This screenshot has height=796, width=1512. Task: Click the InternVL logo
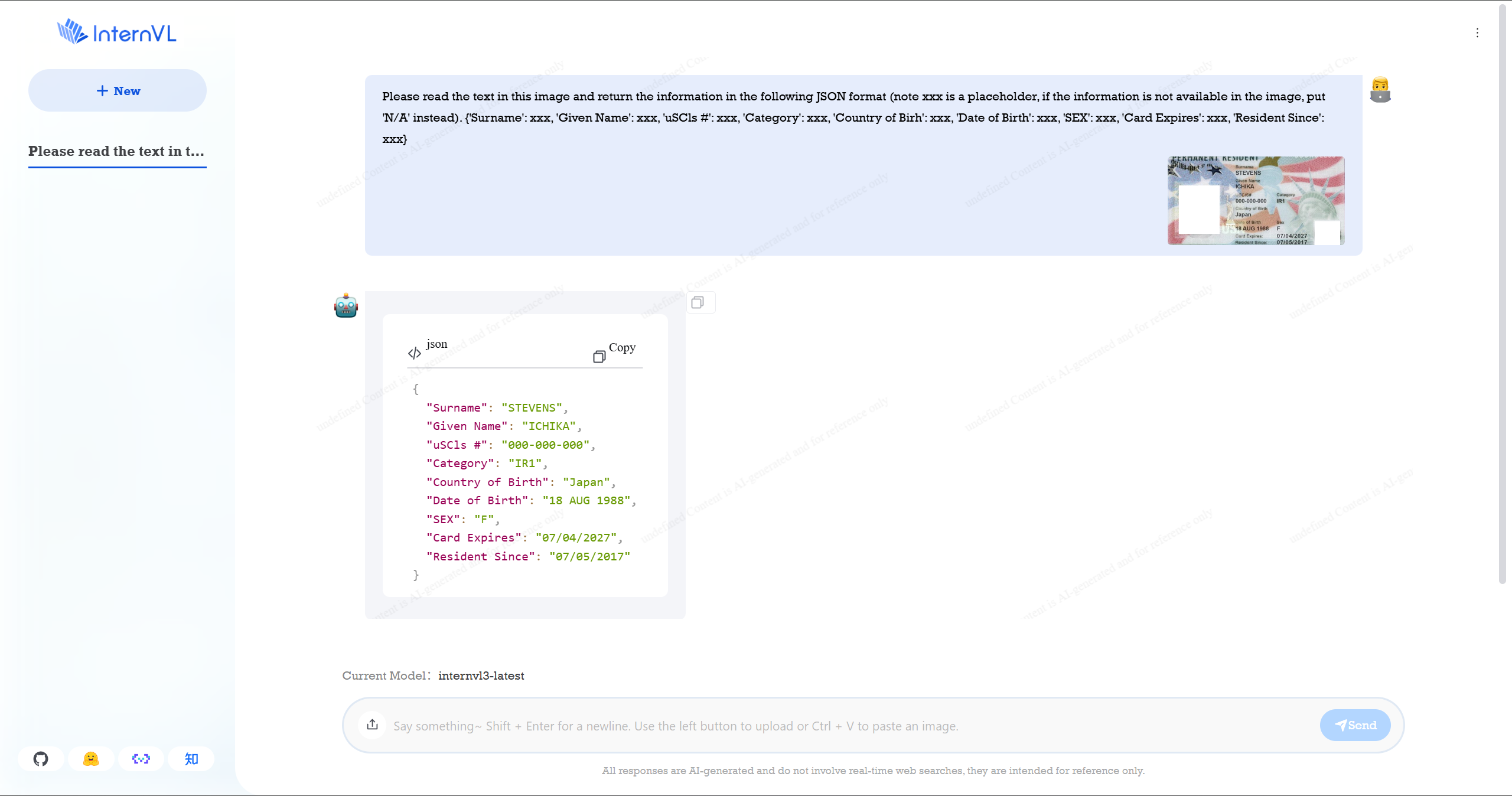tap(117, 32)
